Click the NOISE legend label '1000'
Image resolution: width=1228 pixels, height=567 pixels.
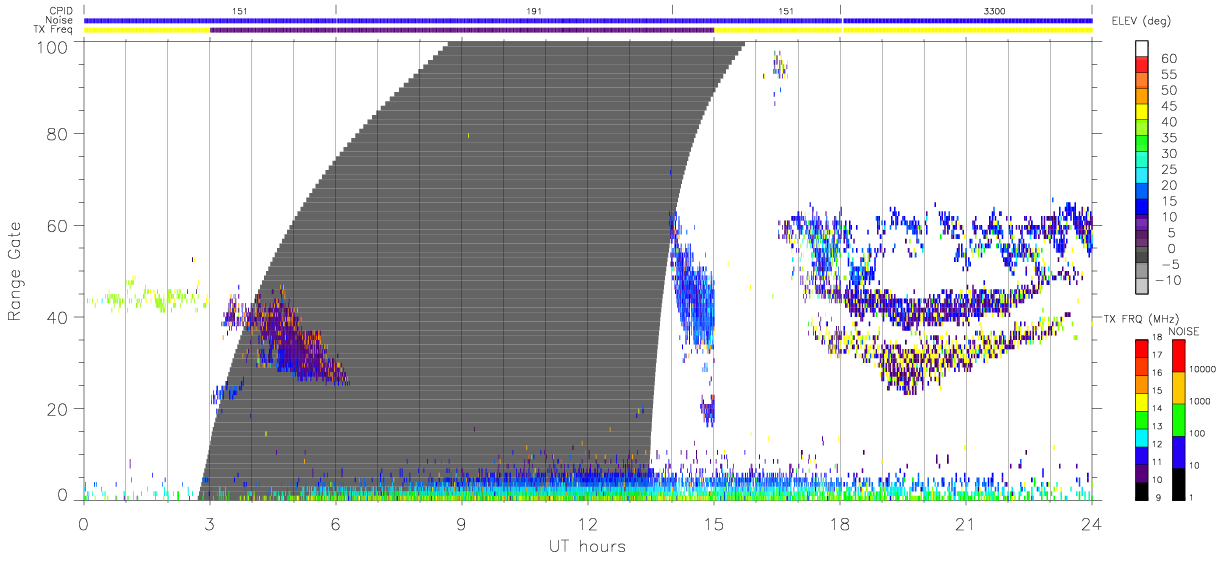(x=1199, y=402)
